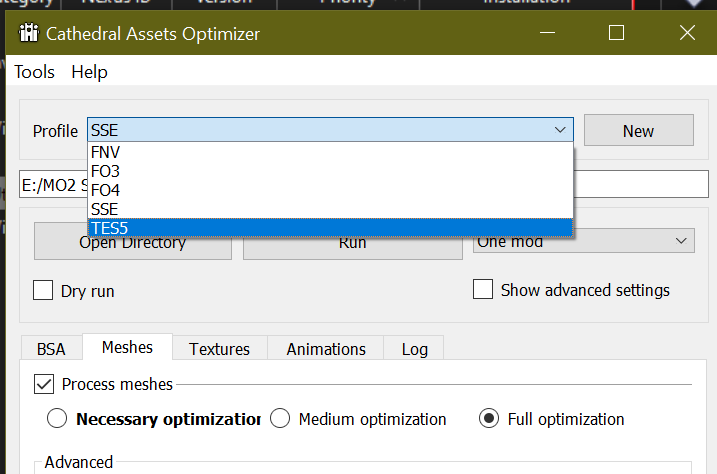Viewport: 717px width, 474px height.
Task: Select FO3 from the profile list
Action: coord(330,171)
